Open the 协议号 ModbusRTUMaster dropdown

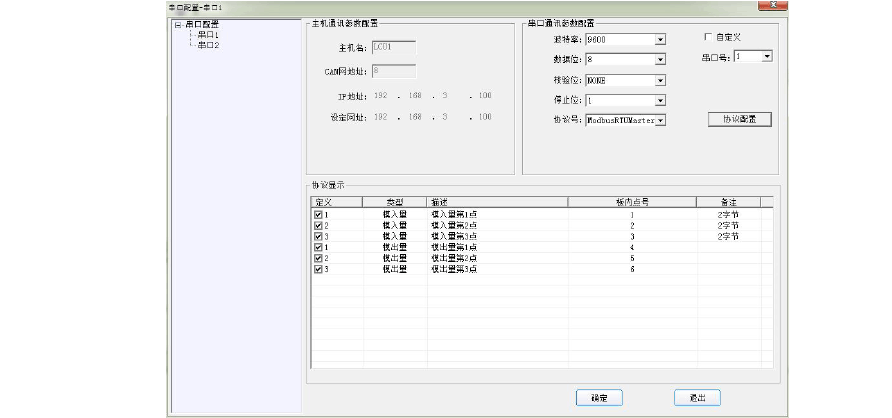pyautogui.click(x=660, y=120)
